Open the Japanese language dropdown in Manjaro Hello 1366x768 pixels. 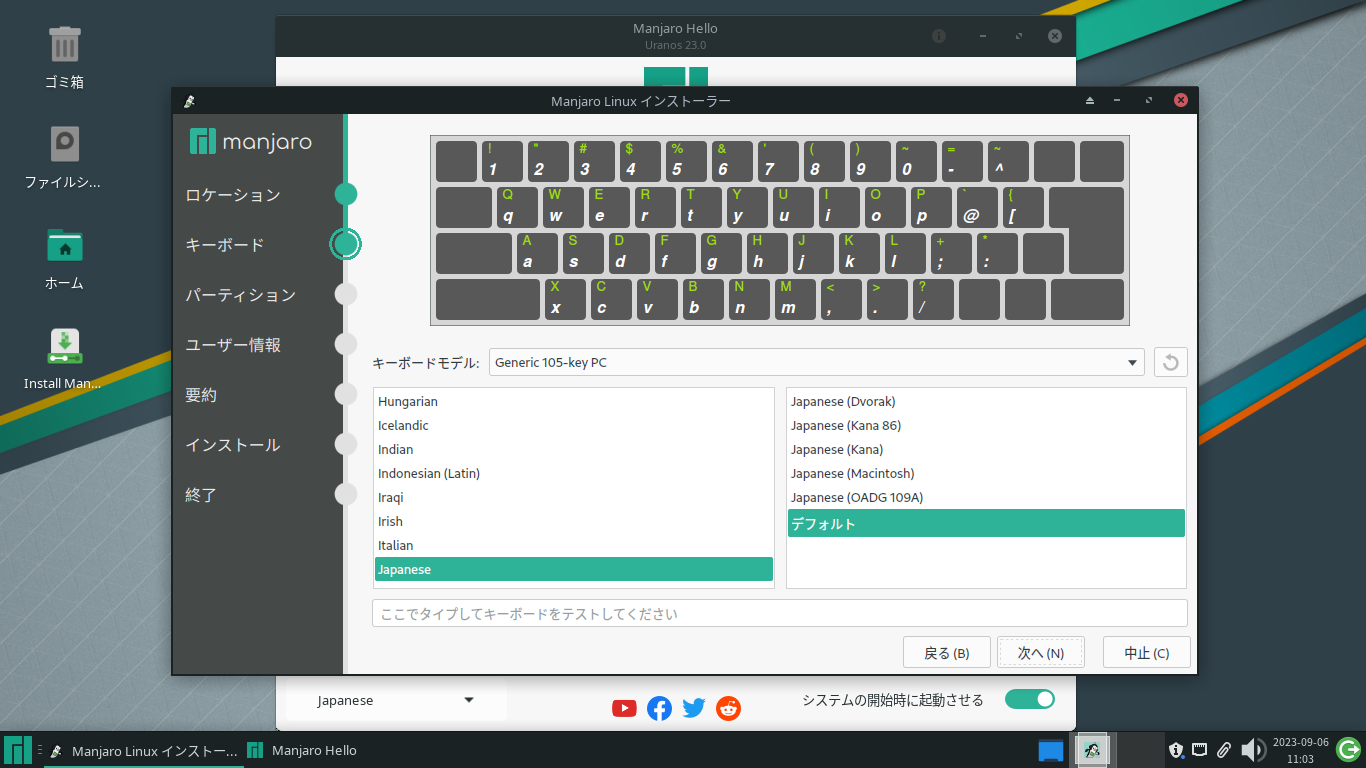pyautogui.click(x=396, y=700)
